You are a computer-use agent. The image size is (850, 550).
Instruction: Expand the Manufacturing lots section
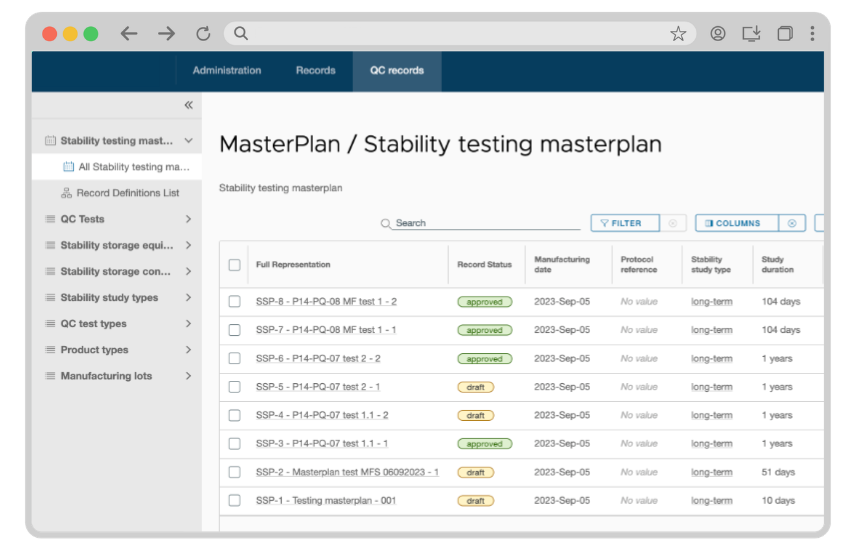click(188, 376)
